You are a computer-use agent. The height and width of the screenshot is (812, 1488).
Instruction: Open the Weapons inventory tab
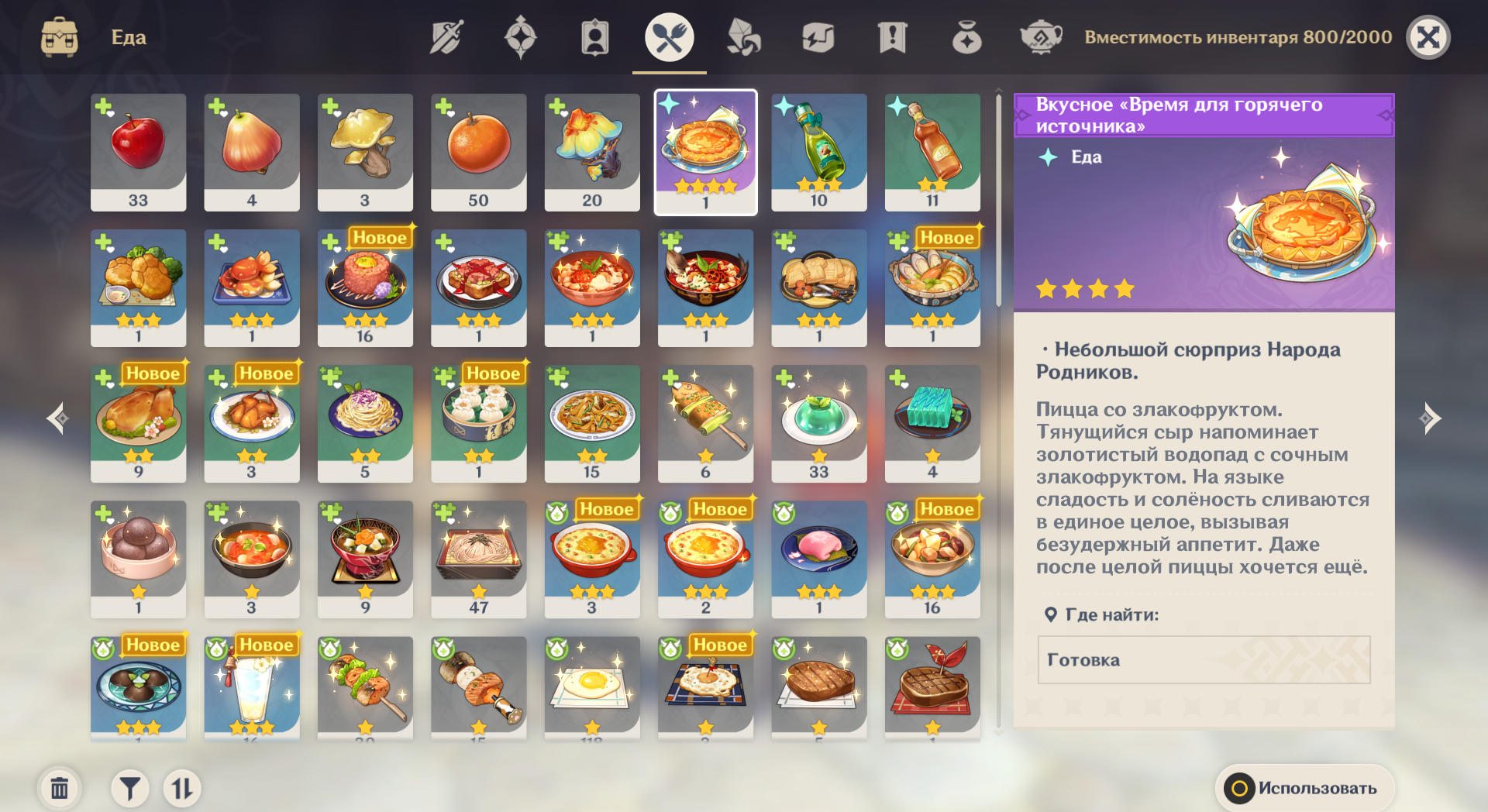tap(446, 37)
